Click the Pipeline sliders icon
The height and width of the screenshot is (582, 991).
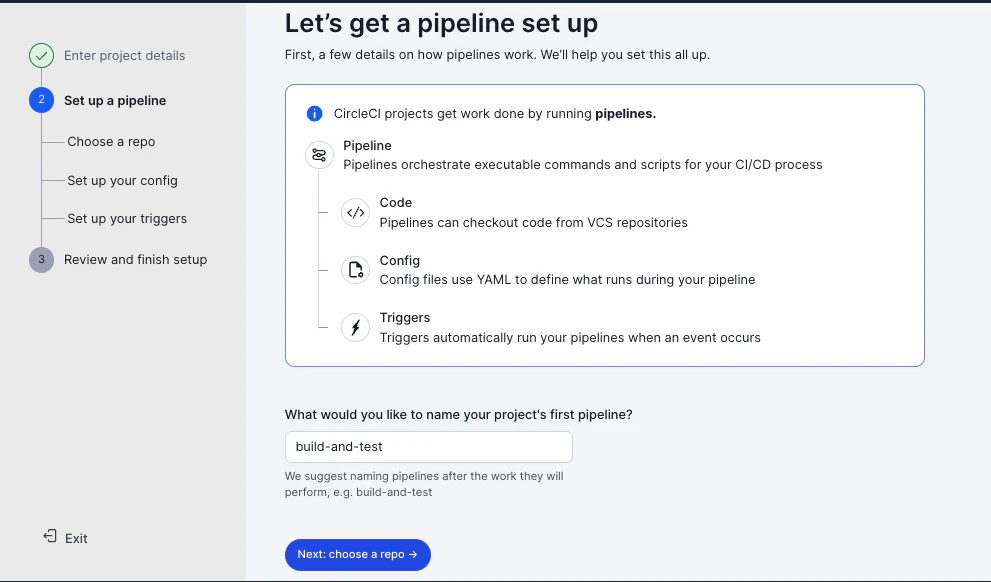point(319,155)
